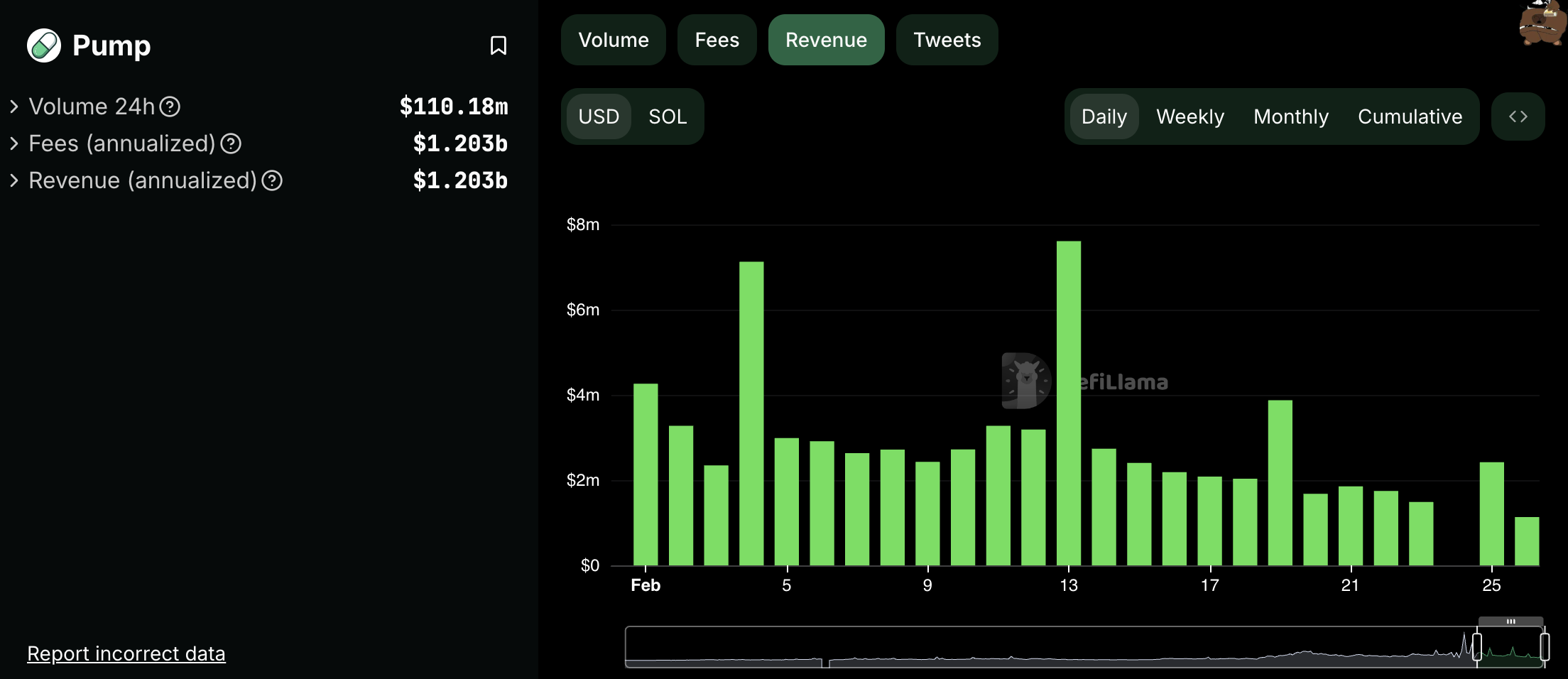Image resolution: width=1568 pixels, height=679 pixels.
Task: Click the llama mascot avatar icon
Action: 1542,23
